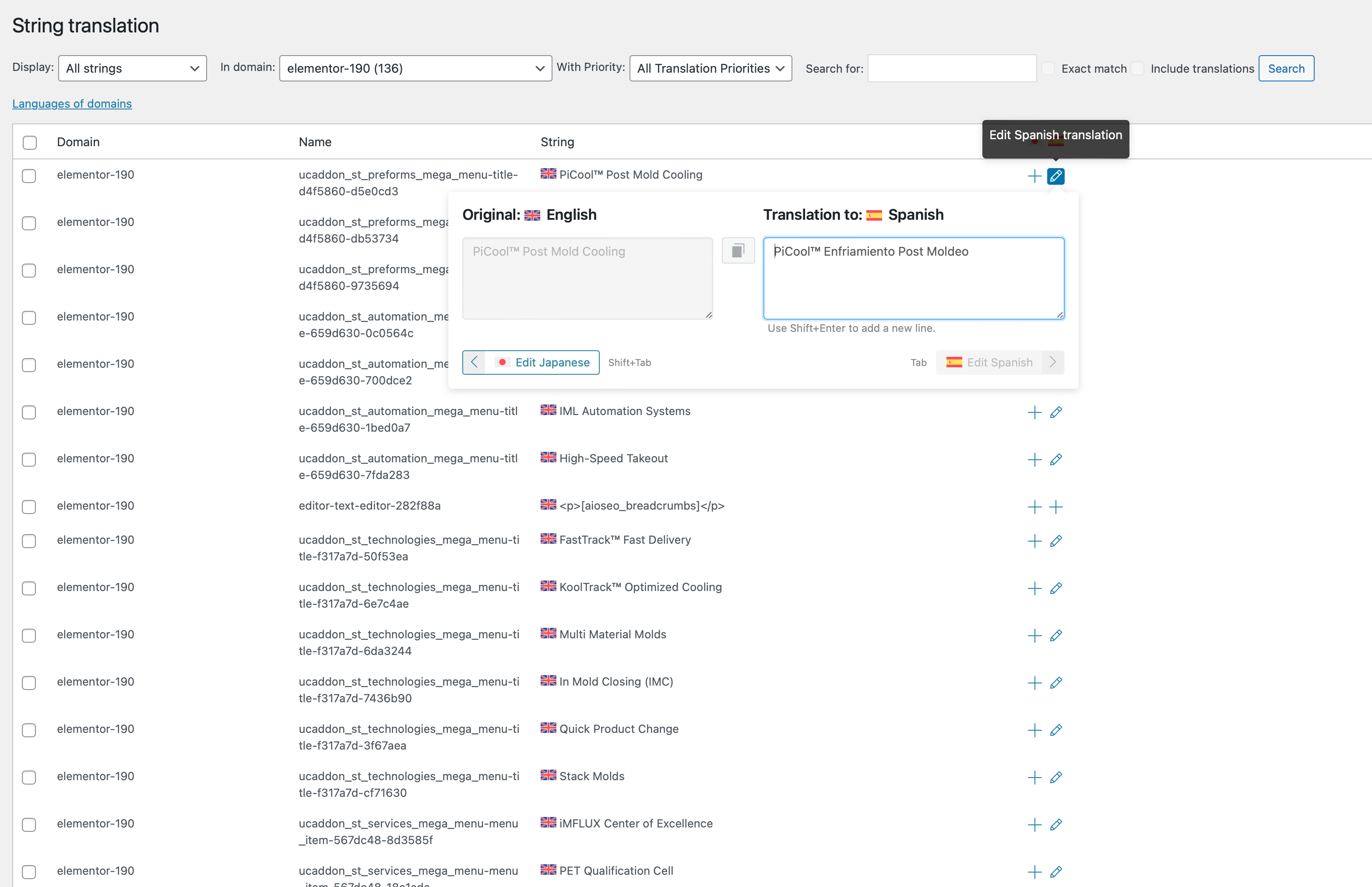Select checkbox for IML Automation Systems row
1372x887 pixels.
pos(29,412)
